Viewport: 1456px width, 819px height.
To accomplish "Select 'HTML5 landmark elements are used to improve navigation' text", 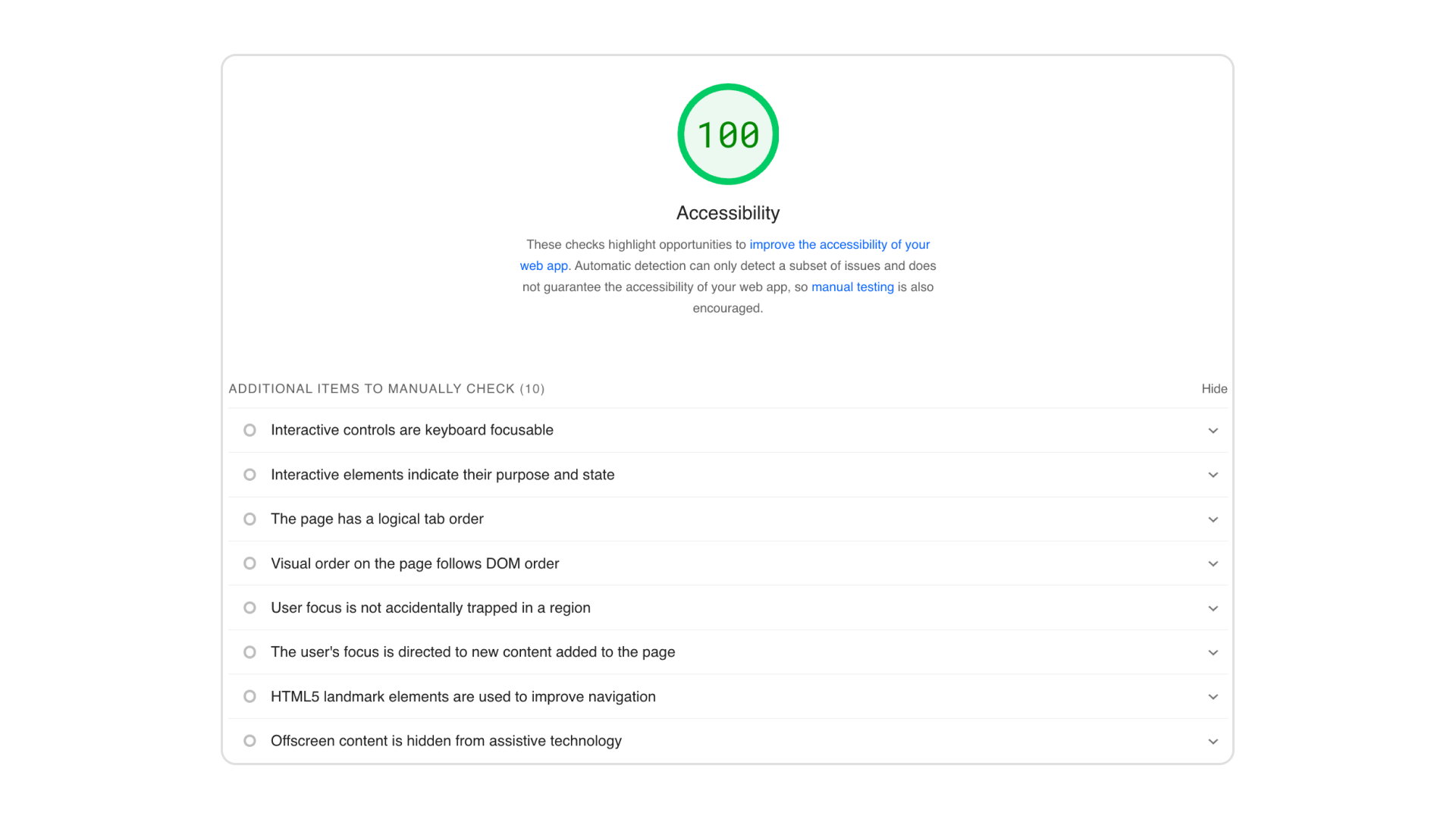I will click(x=463, y=696).
